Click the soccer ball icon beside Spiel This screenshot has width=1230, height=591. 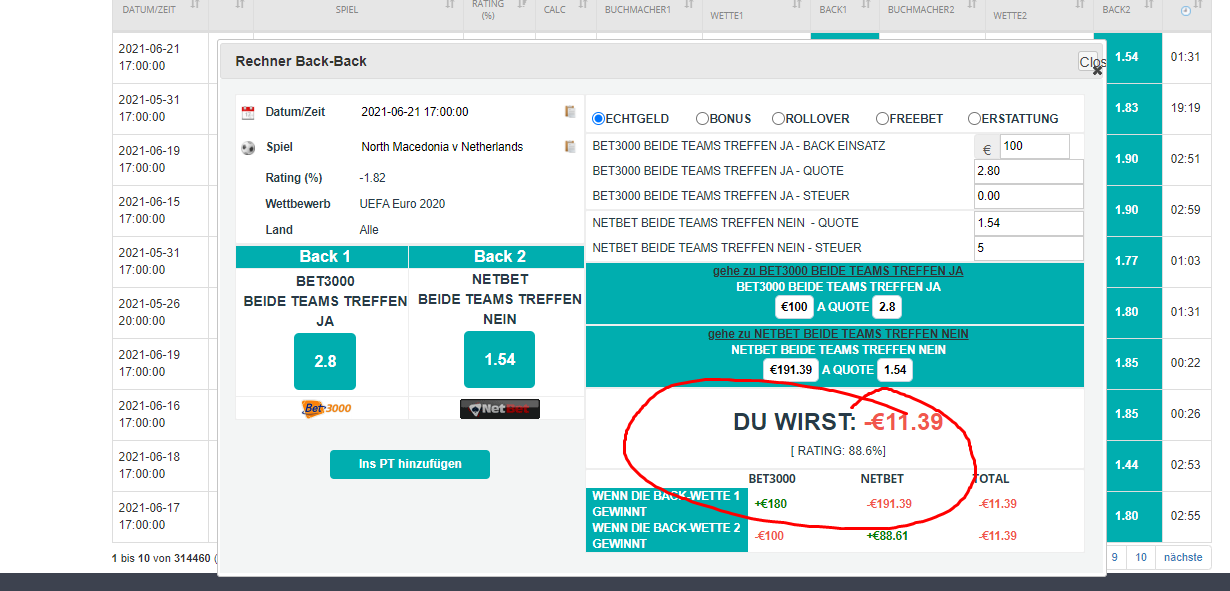[x=248, y=147]
